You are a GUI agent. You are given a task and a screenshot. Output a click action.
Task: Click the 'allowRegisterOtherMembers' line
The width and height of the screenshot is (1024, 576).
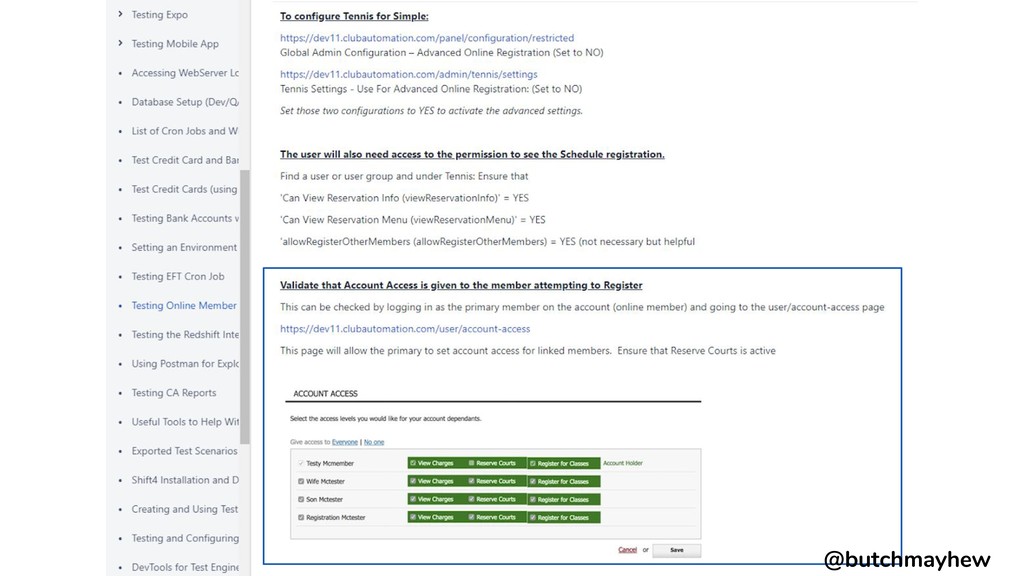click(x=487, y=242)
